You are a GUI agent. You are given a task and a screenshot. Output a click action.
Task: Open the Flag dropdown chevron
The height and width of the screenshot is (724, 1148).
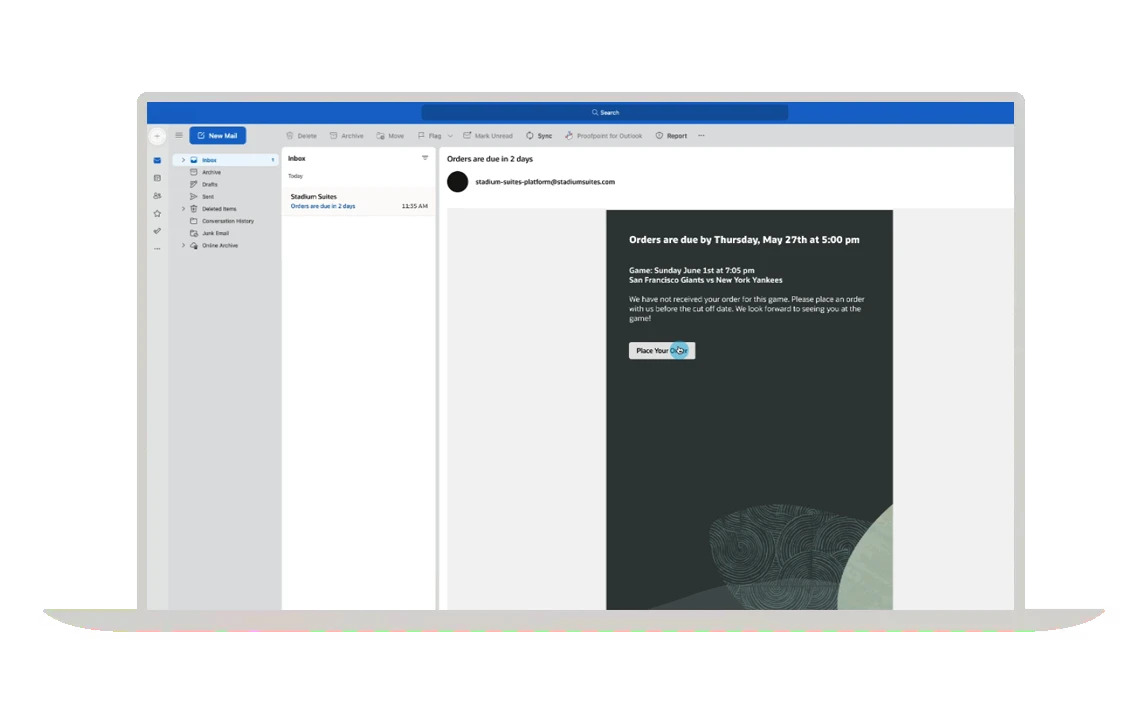(451, 136)
